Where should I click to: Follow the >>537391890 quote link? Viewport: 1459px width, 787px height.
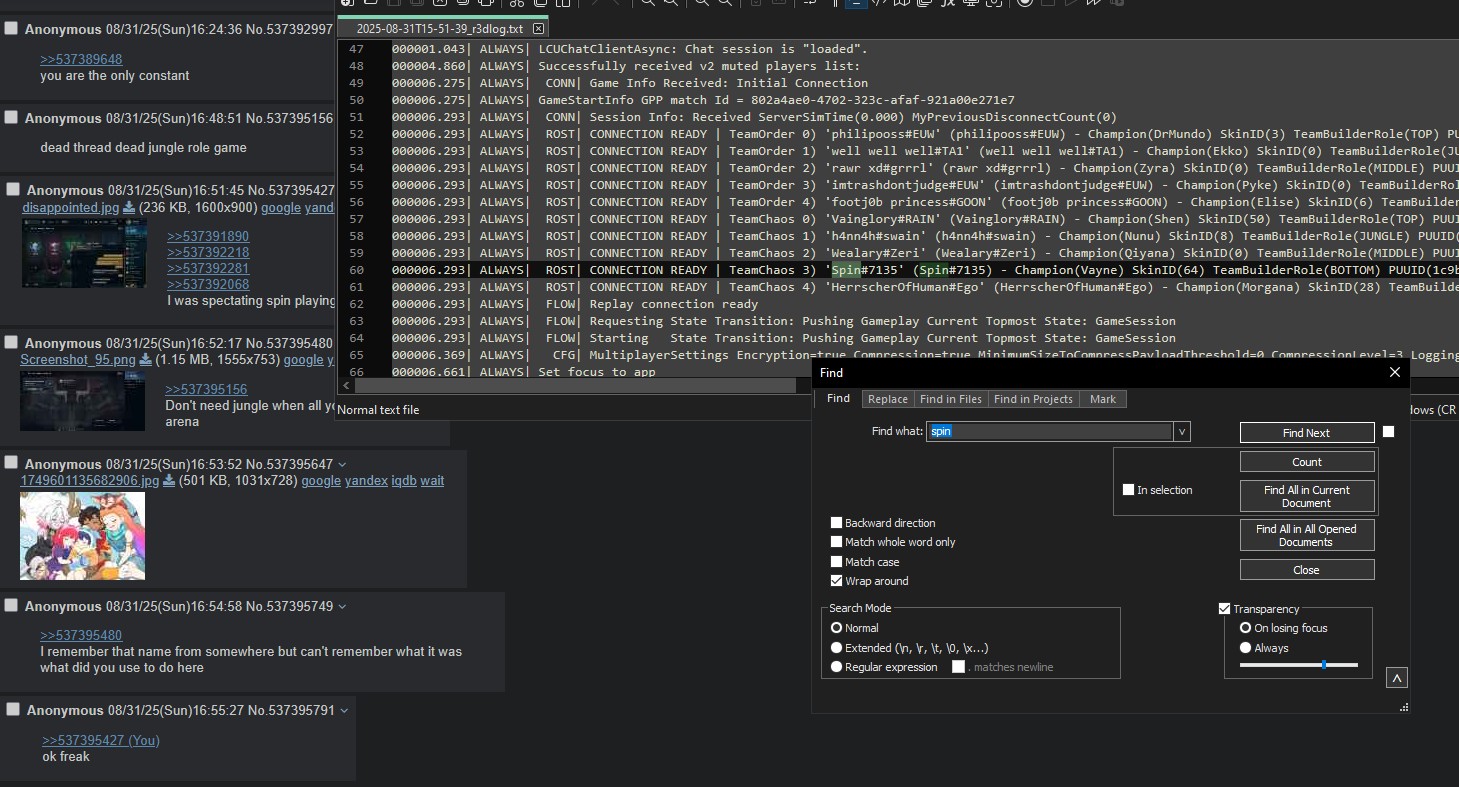(208, 237)
